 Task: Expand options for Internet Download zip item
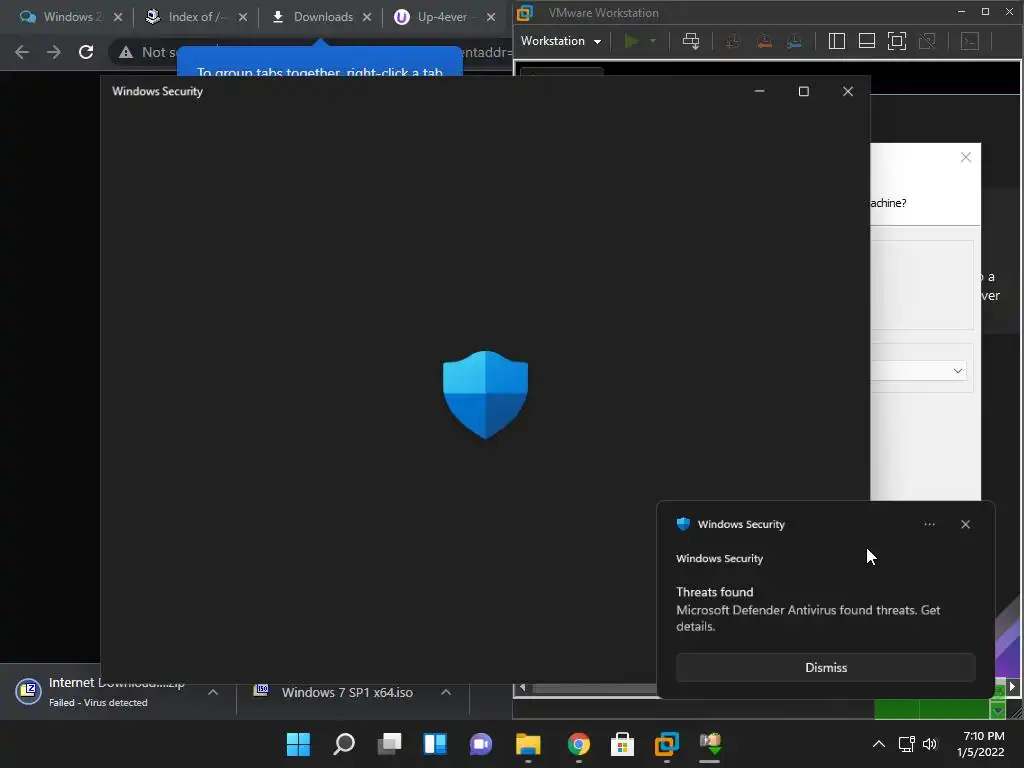click(x=213, y=692)
